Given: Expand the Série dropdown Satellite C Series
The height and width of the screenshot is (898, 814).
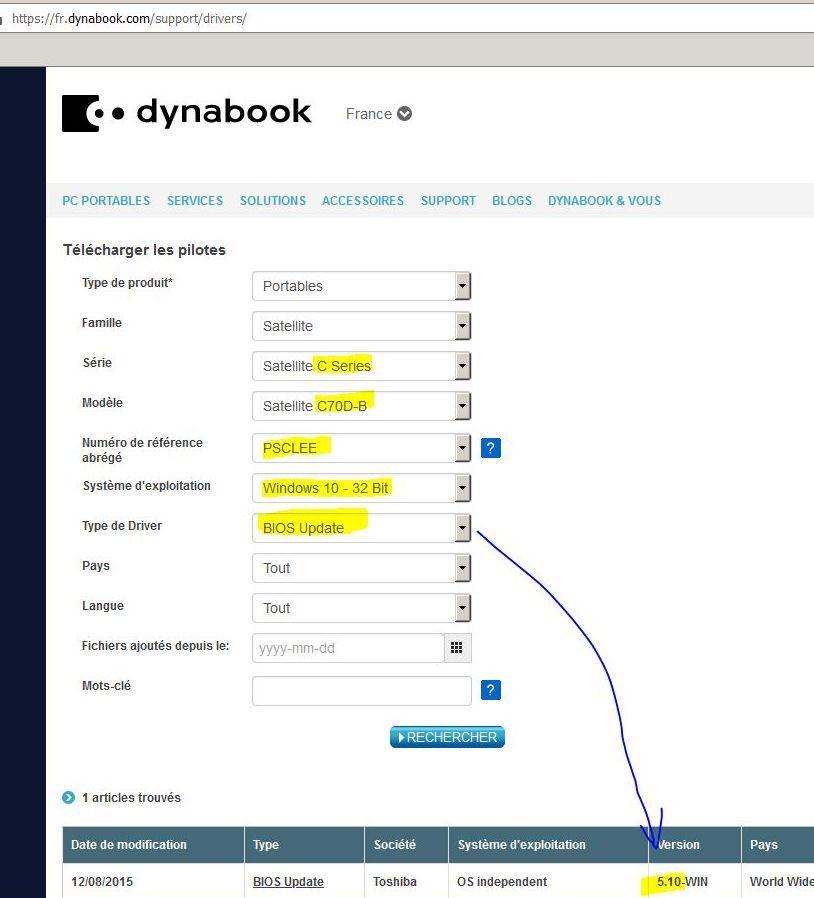Looking at the screenshot, I should pyautogui.click(x=361, y=366).
